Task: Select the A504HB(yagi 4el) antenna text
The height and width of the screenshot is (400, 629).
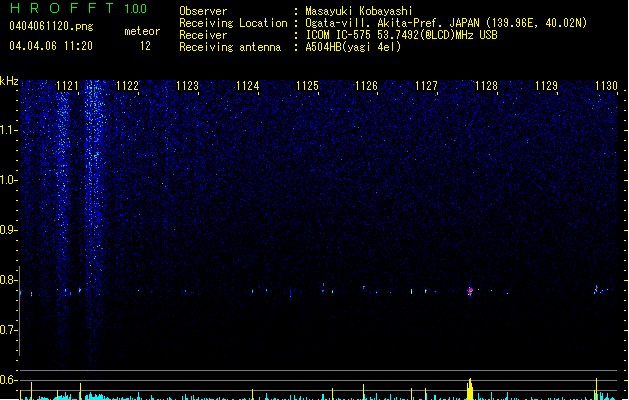Action: (x=353, y=47)
